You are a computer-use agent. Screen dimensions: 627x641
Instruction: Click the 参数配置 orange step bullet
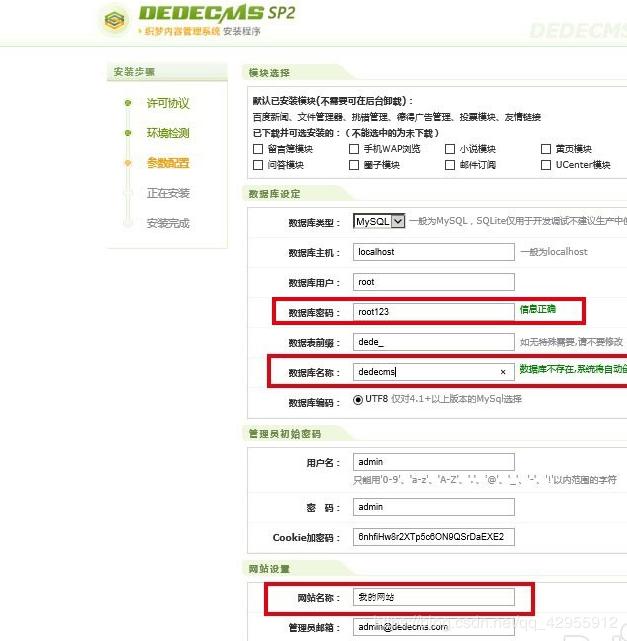click(x=128, y=163)
